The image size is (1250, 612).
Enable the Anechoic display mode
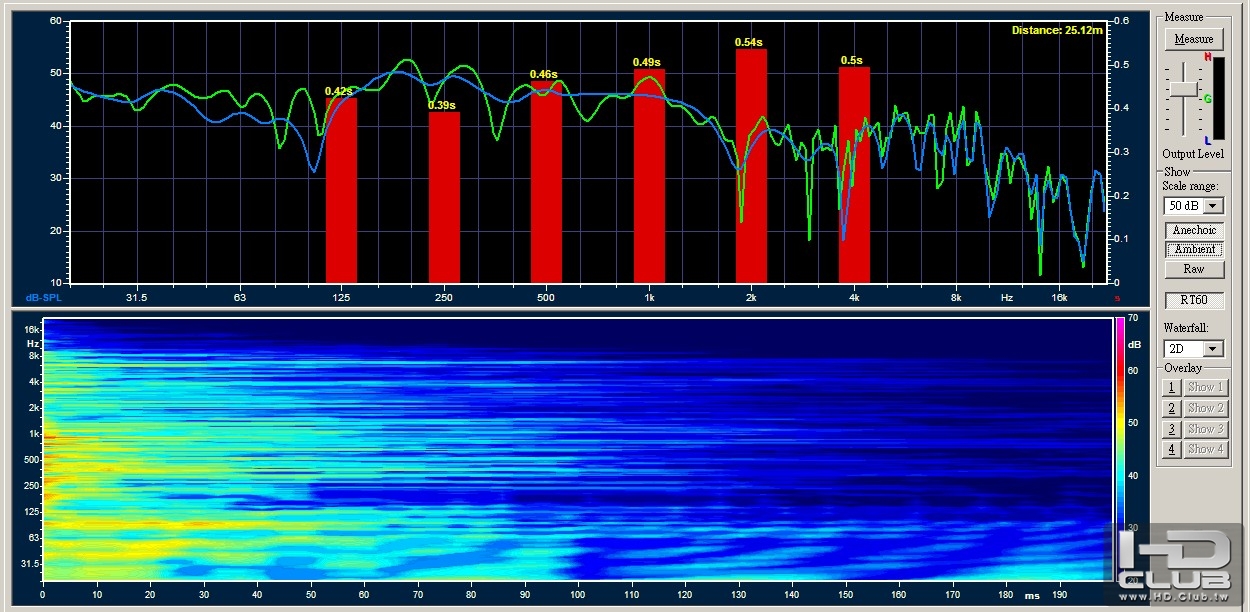click(1194, 230)
